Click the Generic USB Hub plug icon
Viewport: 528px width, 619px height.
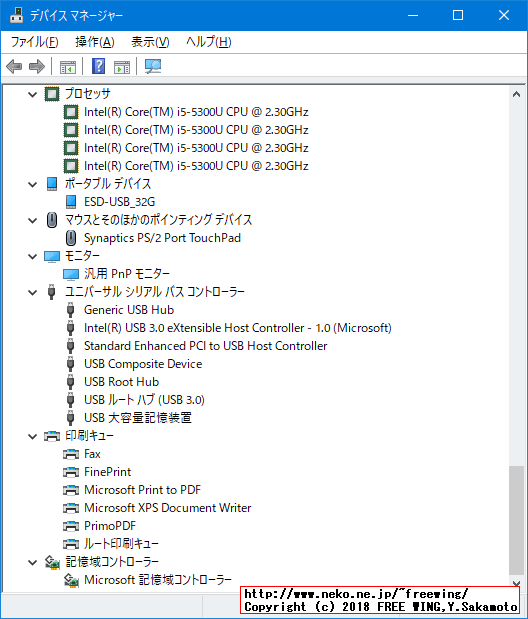pos(71,310)
